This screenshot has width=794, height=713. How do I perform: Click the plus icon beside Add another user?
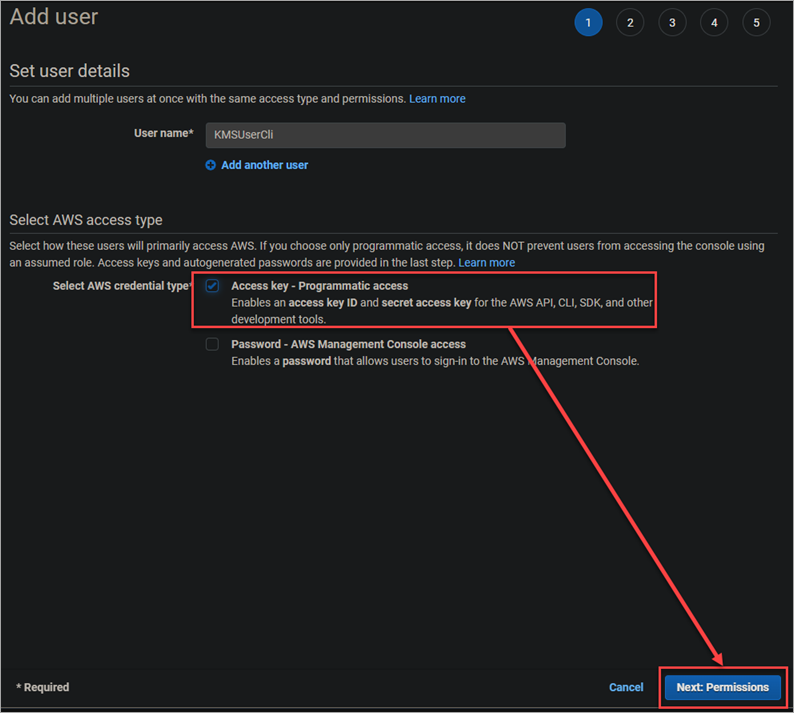210,165
